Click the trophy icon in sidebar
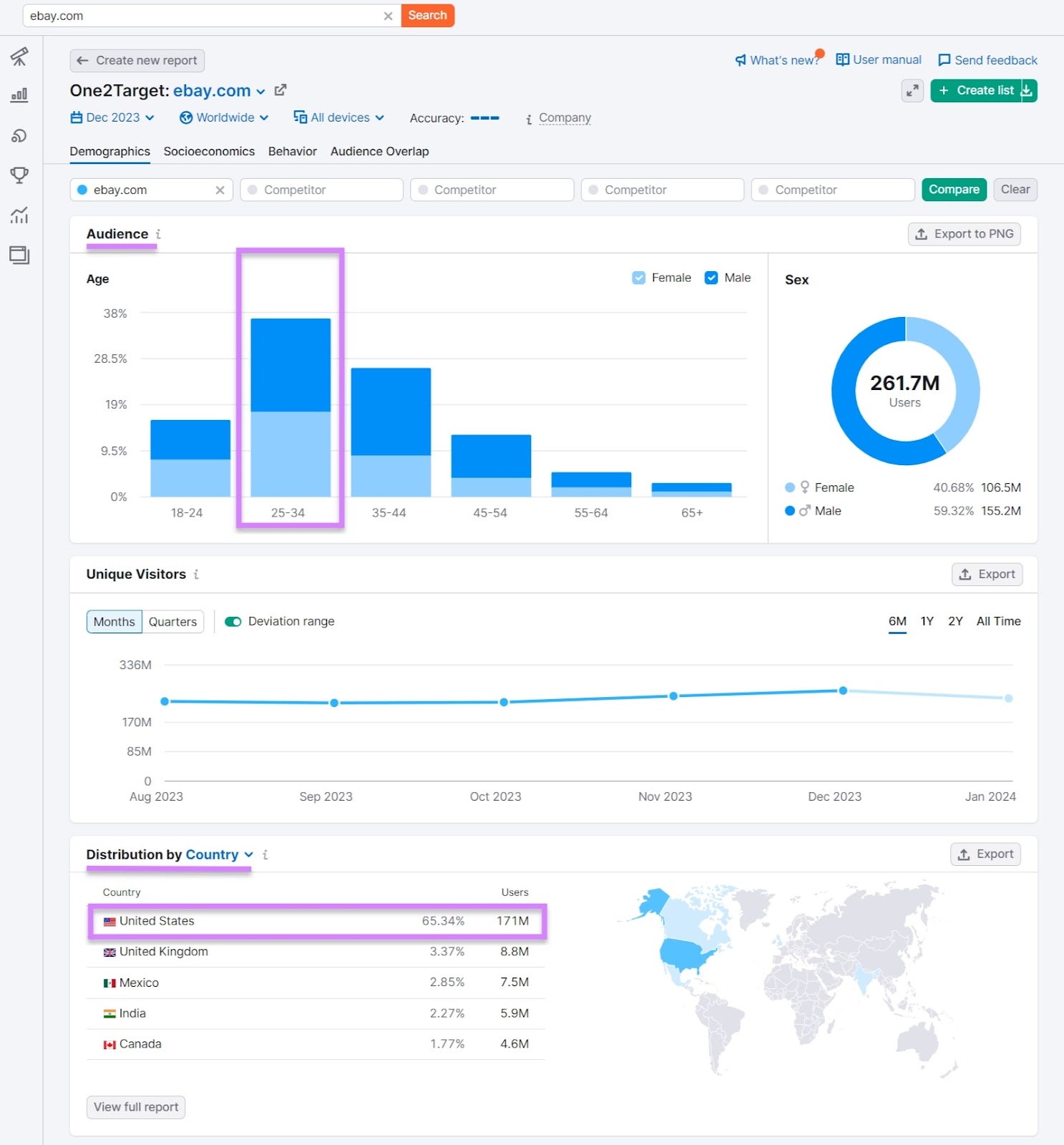The width and height of the screenshot is (1064, 1145). coord(19,175)
